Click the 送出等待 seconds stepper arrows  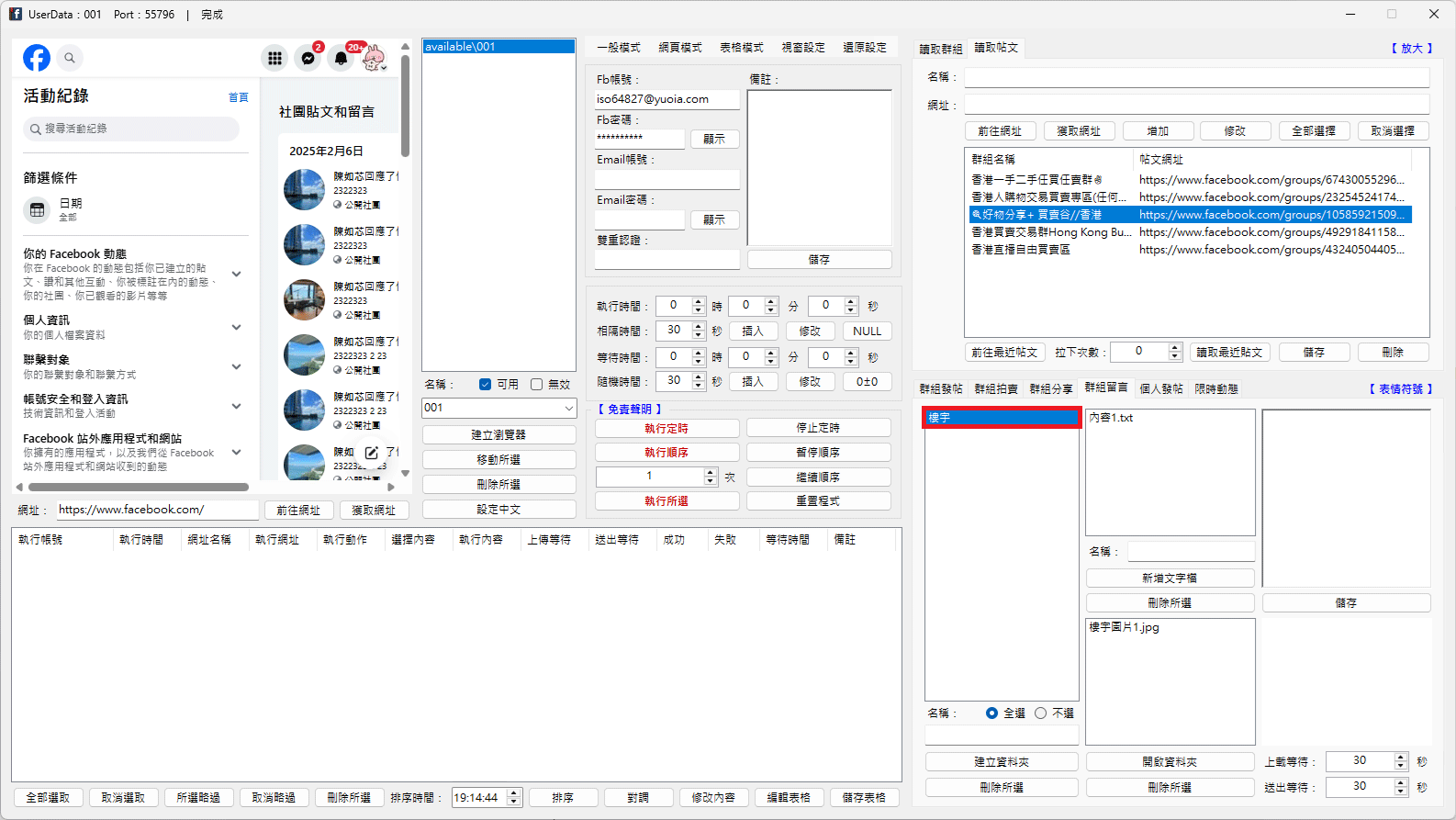click(1401, 787)
